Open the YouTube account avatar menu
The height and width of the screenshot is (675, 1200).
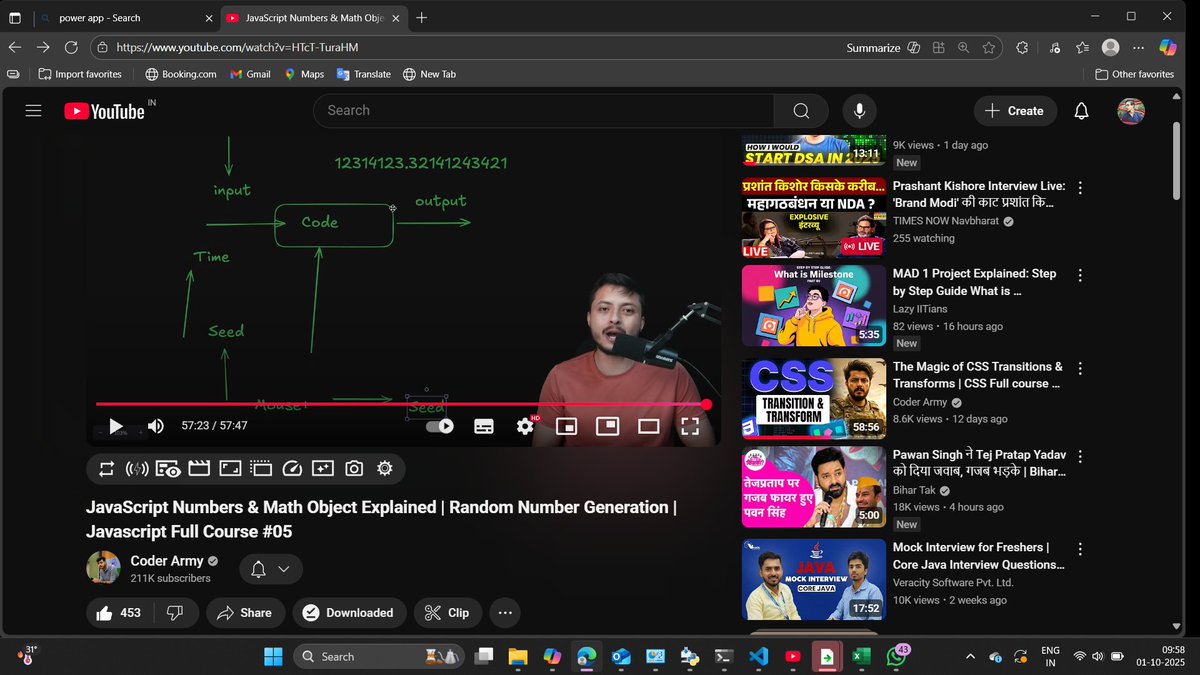(x=1131, y=111)
